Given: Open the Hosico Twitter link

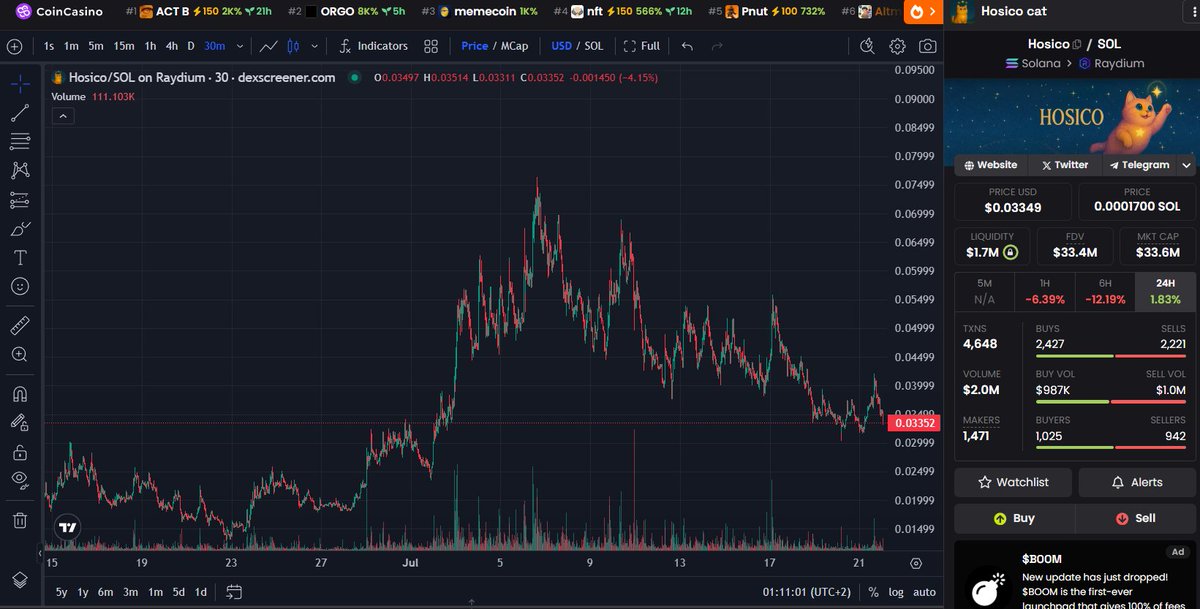Looking at the screenshot, I should click(1065, 165).
